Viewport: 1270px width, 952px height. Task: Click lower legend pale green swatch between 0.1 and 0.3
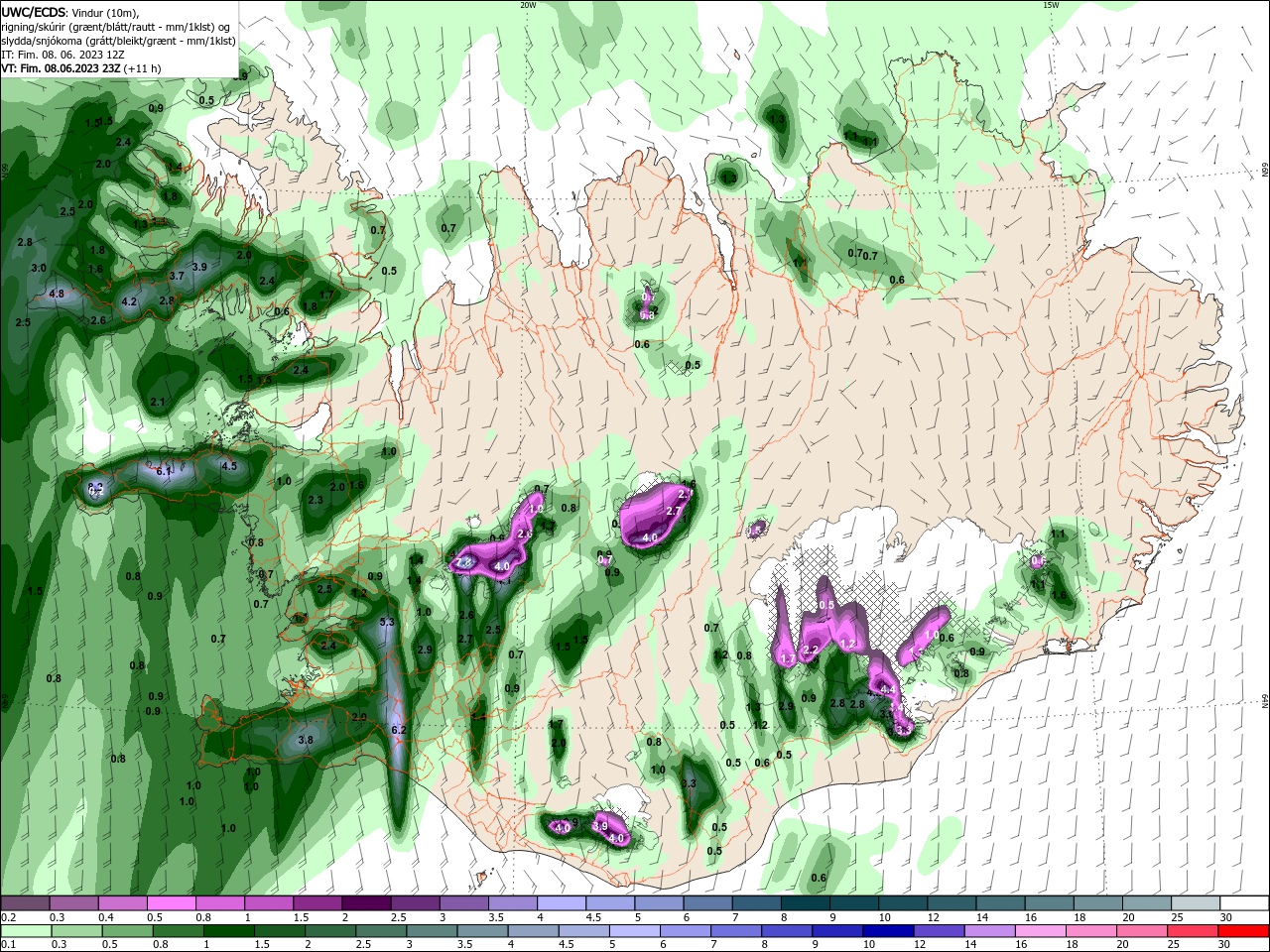[x=26, y=931]
